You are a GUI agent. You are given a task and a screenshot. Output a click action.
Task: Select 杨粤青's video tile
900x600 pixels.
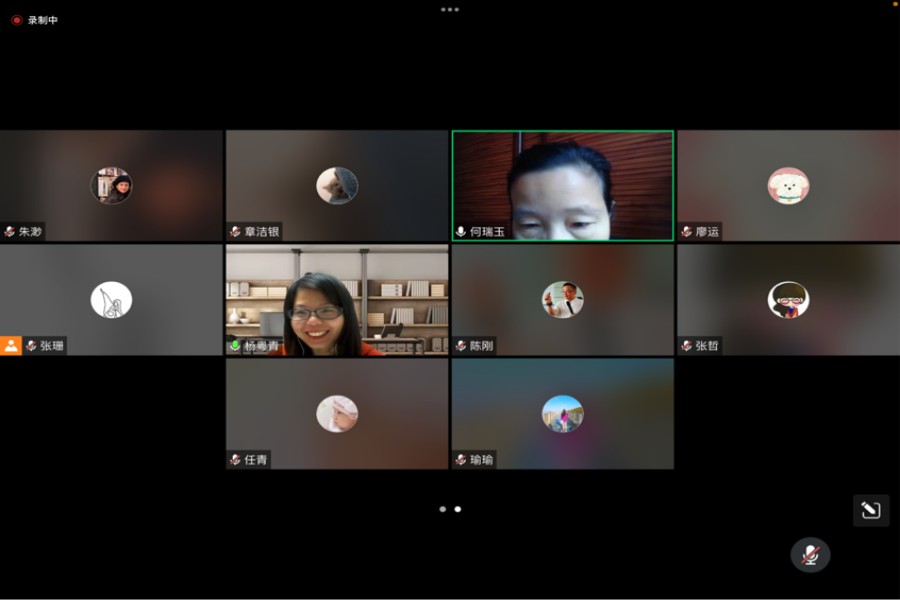336,299
